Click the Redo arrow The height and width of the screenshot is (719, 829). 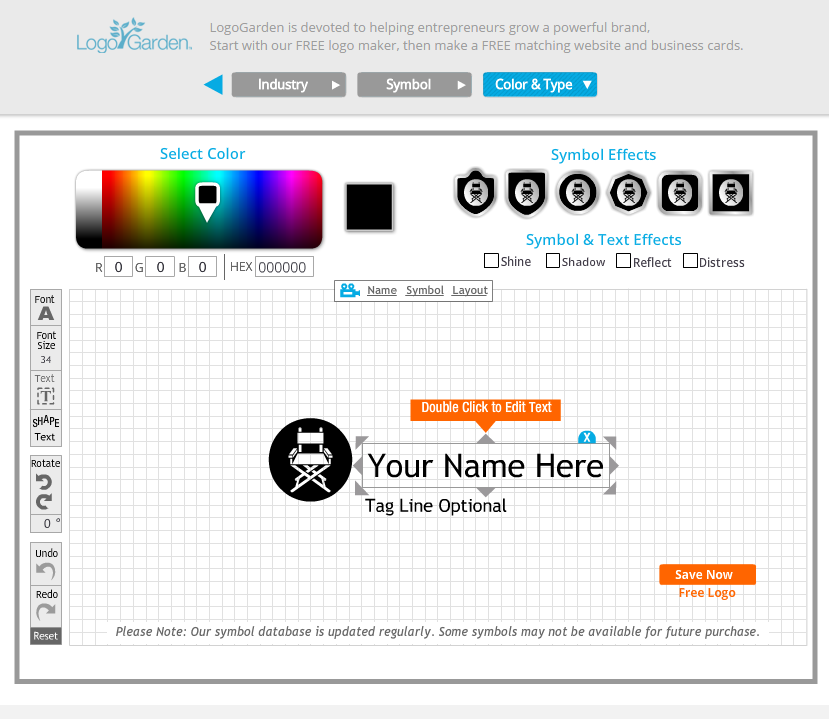[x=46, y=612]
